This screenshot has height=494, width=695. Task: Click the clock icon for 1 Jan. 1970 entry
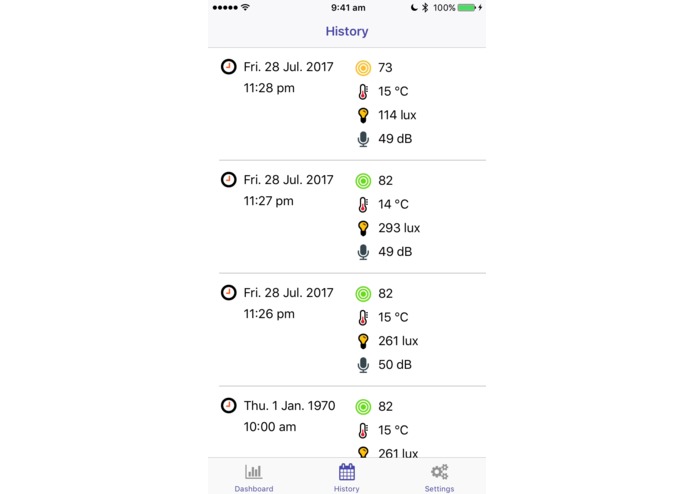[x=229, y=405]
